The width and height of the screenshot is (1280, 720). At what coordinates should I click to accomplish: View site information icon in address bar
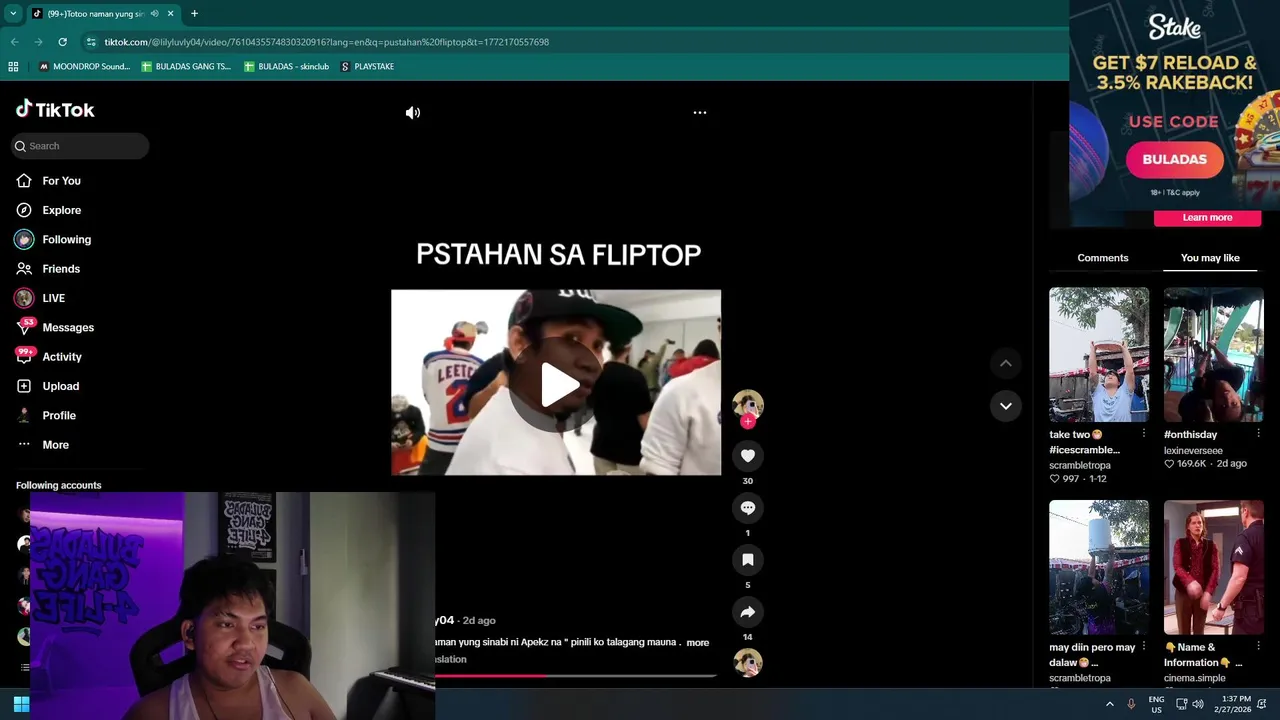(x=91, y=42)
